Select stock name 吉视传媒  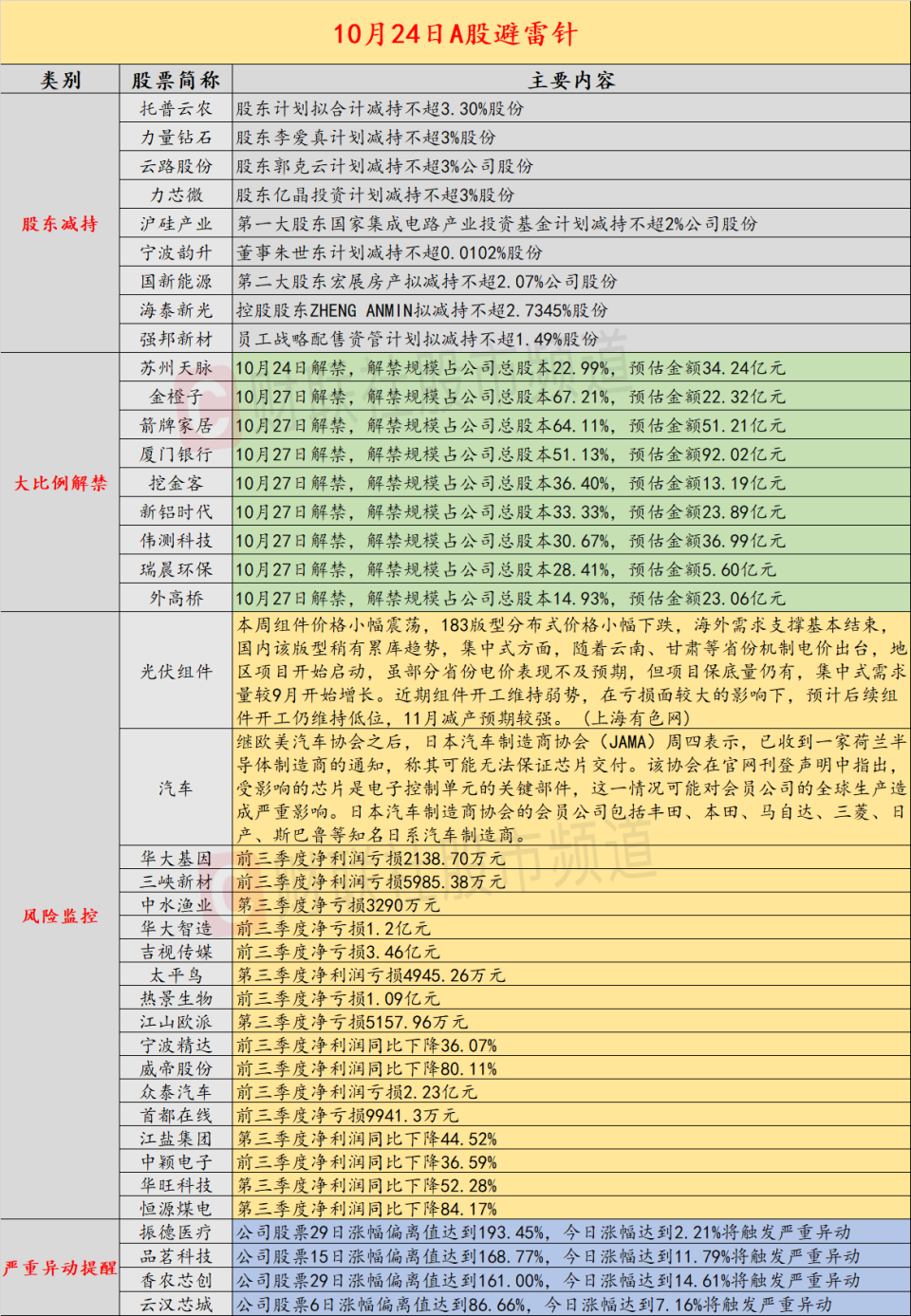[x=176, y=952]
